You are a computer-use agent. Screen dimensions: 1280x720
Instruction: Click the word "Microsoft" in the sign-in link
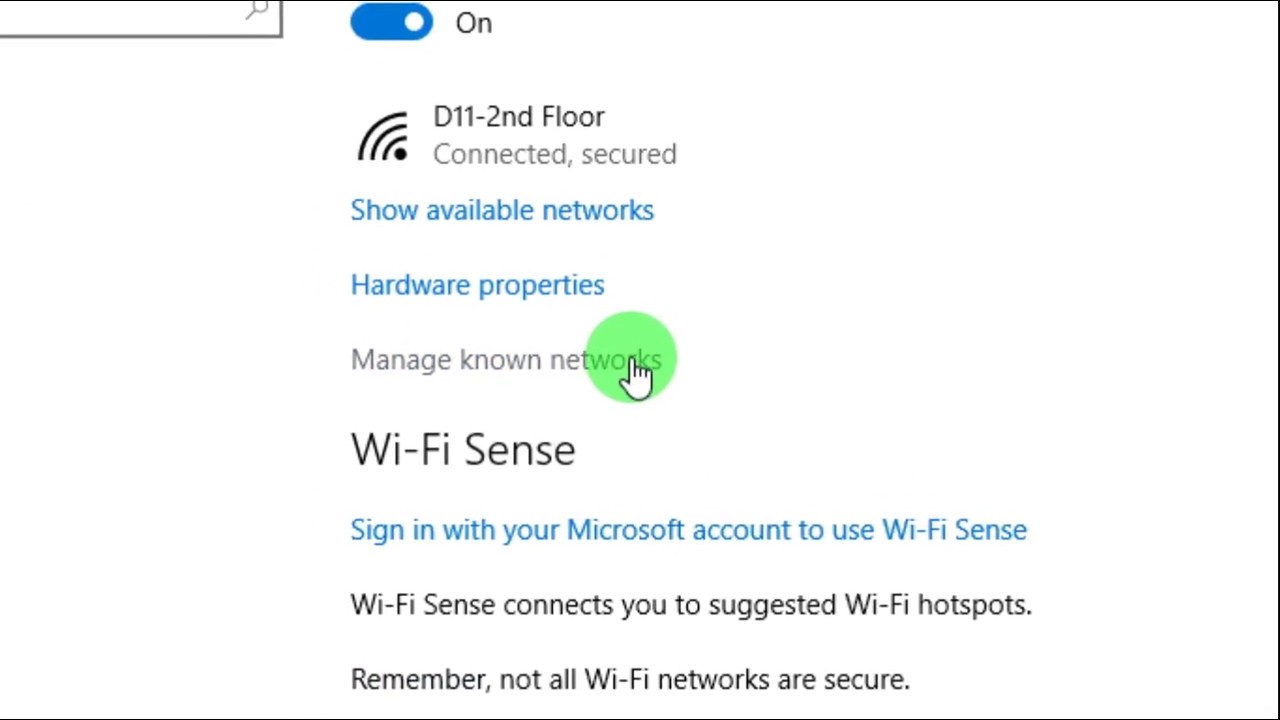pos(625,530)
